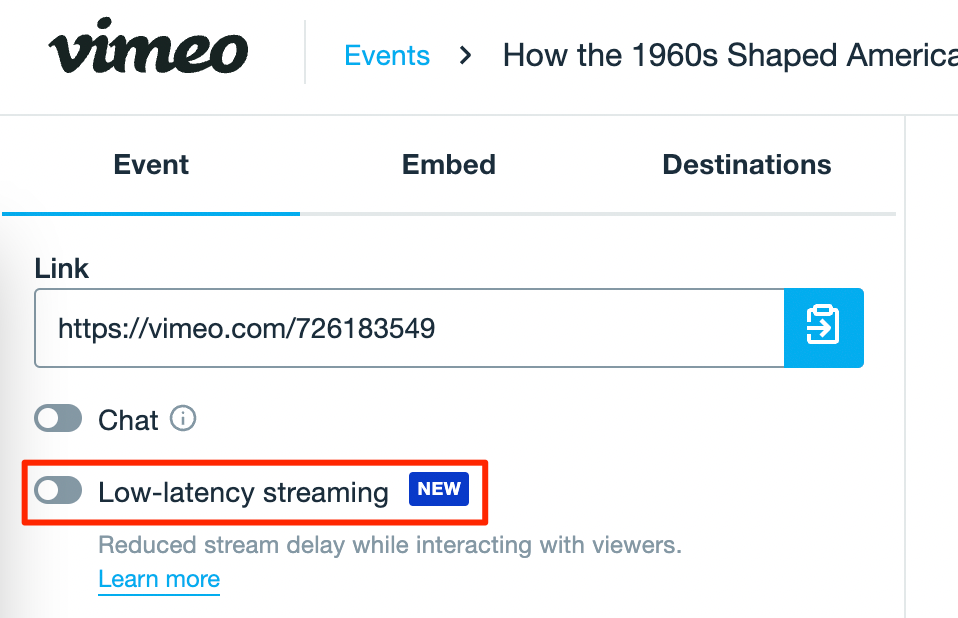Click the Chat label text

(x=128, y=420)
